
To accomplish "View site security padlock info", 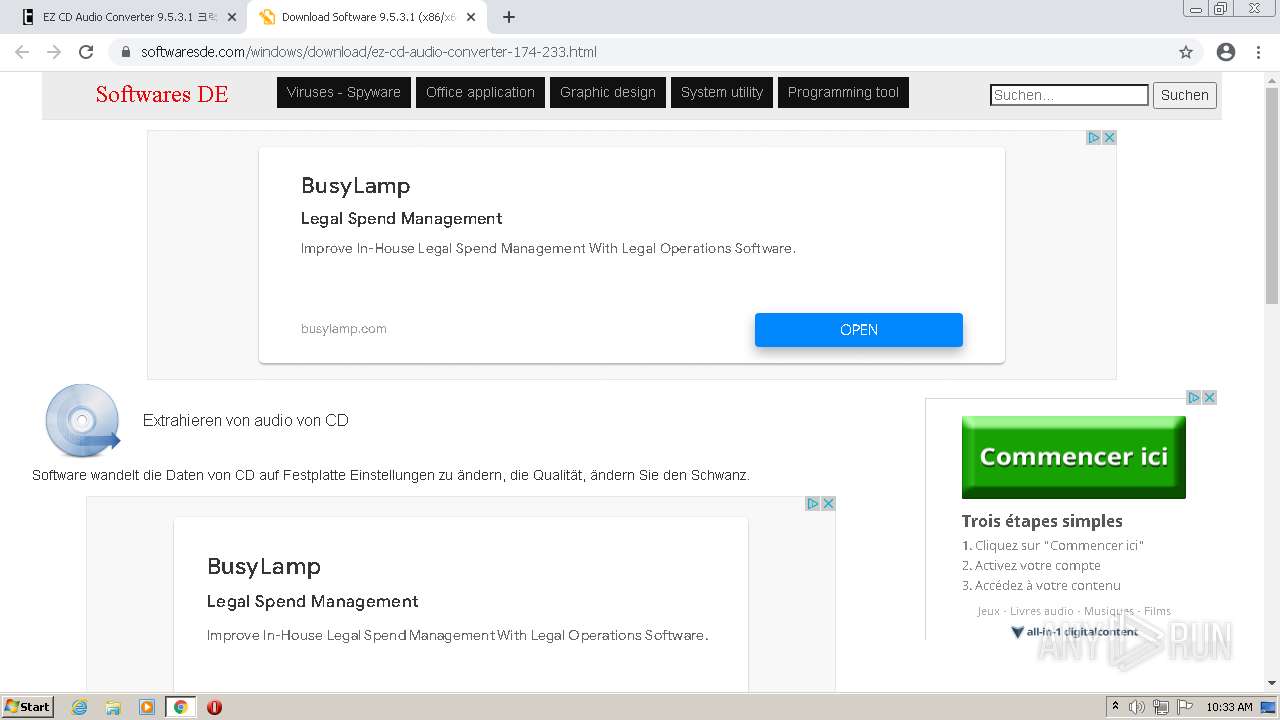I will 125,52.
